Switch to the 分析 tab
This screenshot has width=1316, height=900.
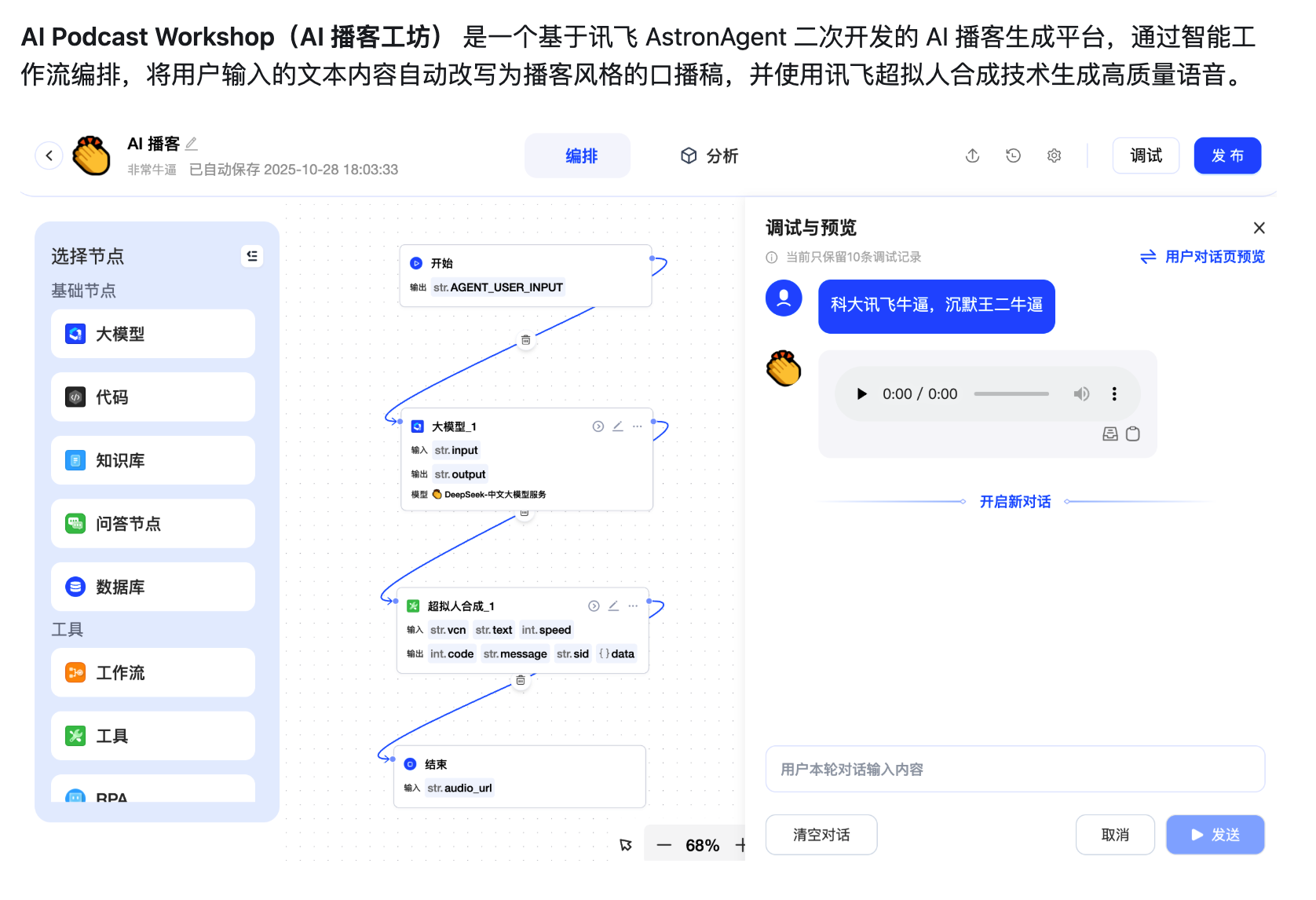click(709, 155)
